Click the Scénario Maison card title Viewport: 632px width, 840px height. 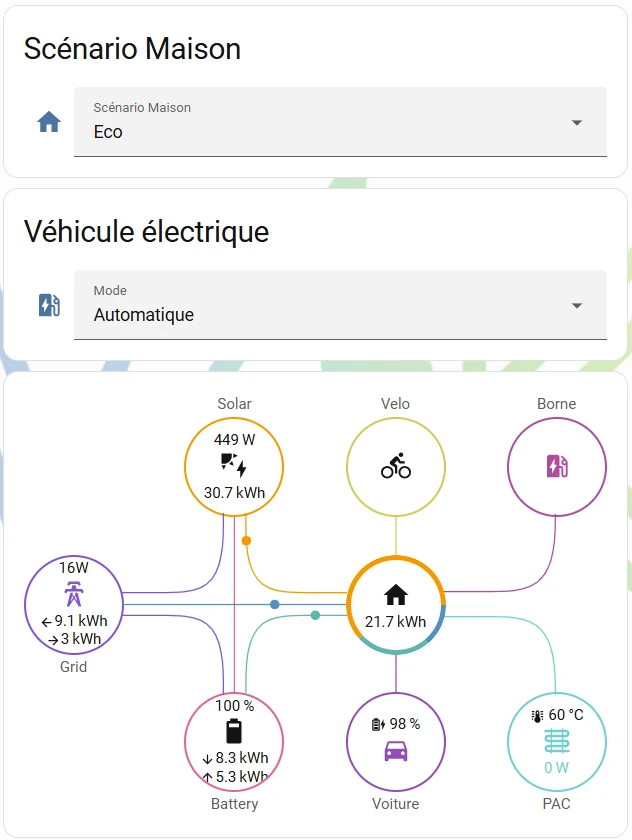click(132, 49)
